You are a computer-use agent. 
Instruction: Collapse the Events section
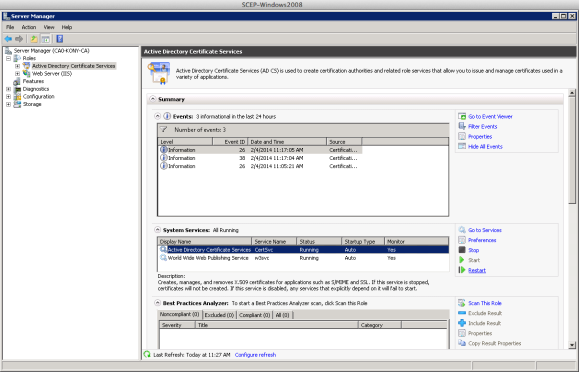[x=158, y=116]
